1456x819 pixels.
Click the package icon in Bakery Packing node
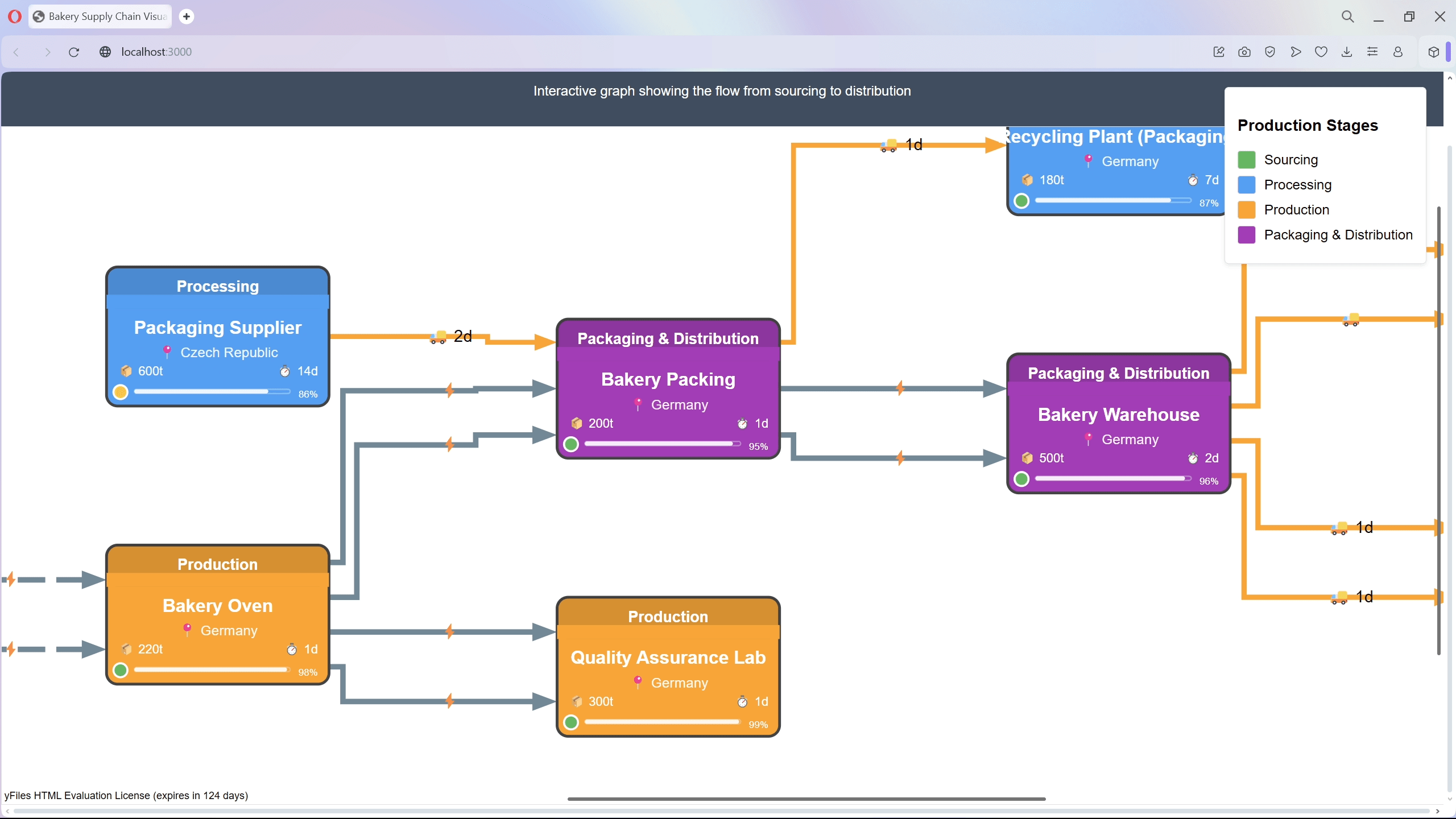coord(576,423)
